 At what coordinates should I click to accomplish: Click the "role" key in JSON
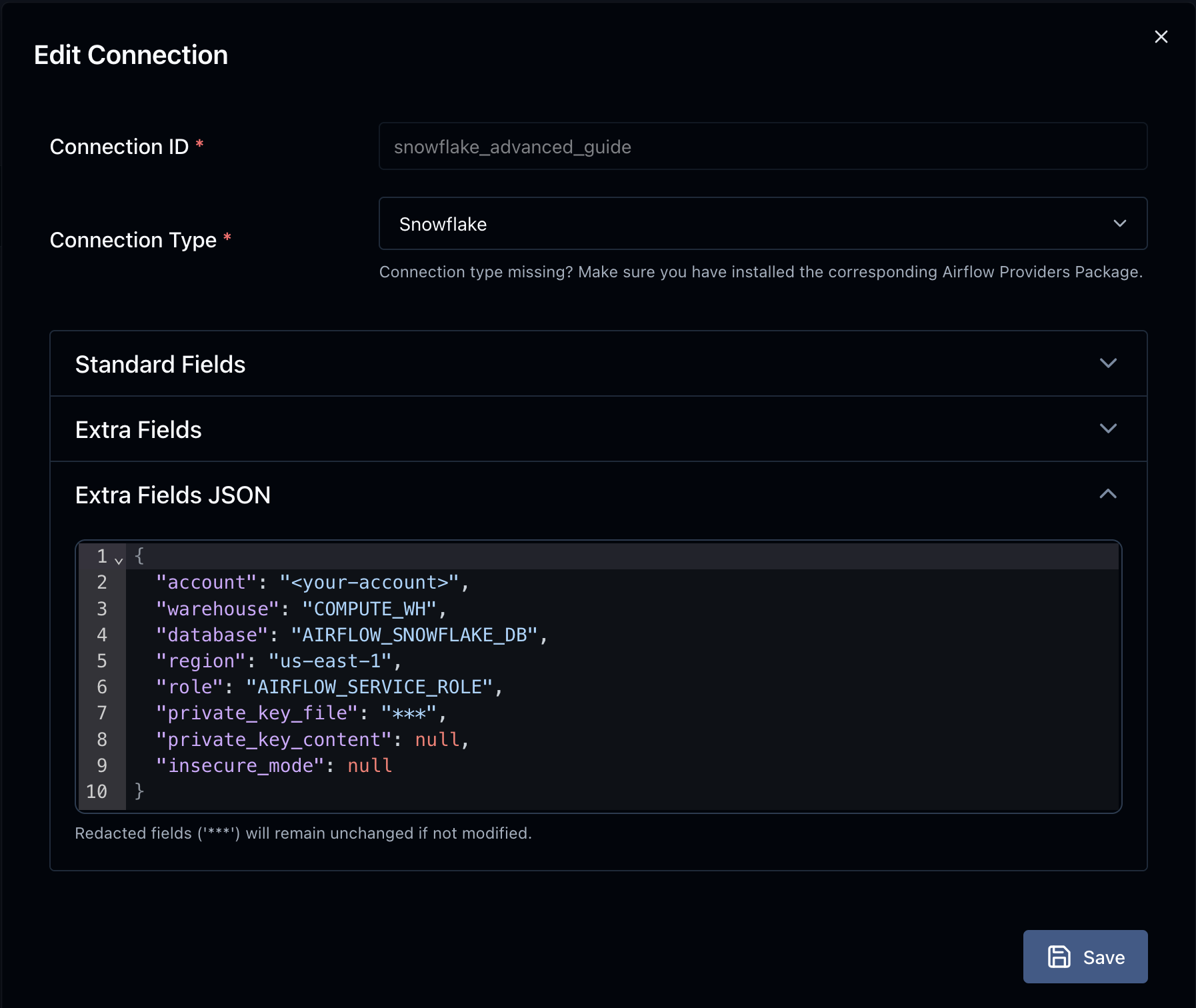[189, 687]
